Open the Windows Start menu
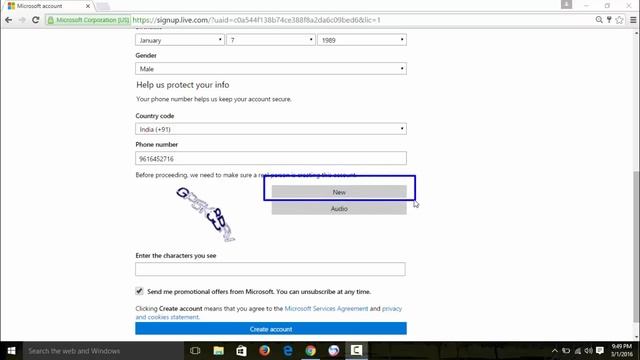The width and height of the screenshot is (640, 360). pos(11,351)
